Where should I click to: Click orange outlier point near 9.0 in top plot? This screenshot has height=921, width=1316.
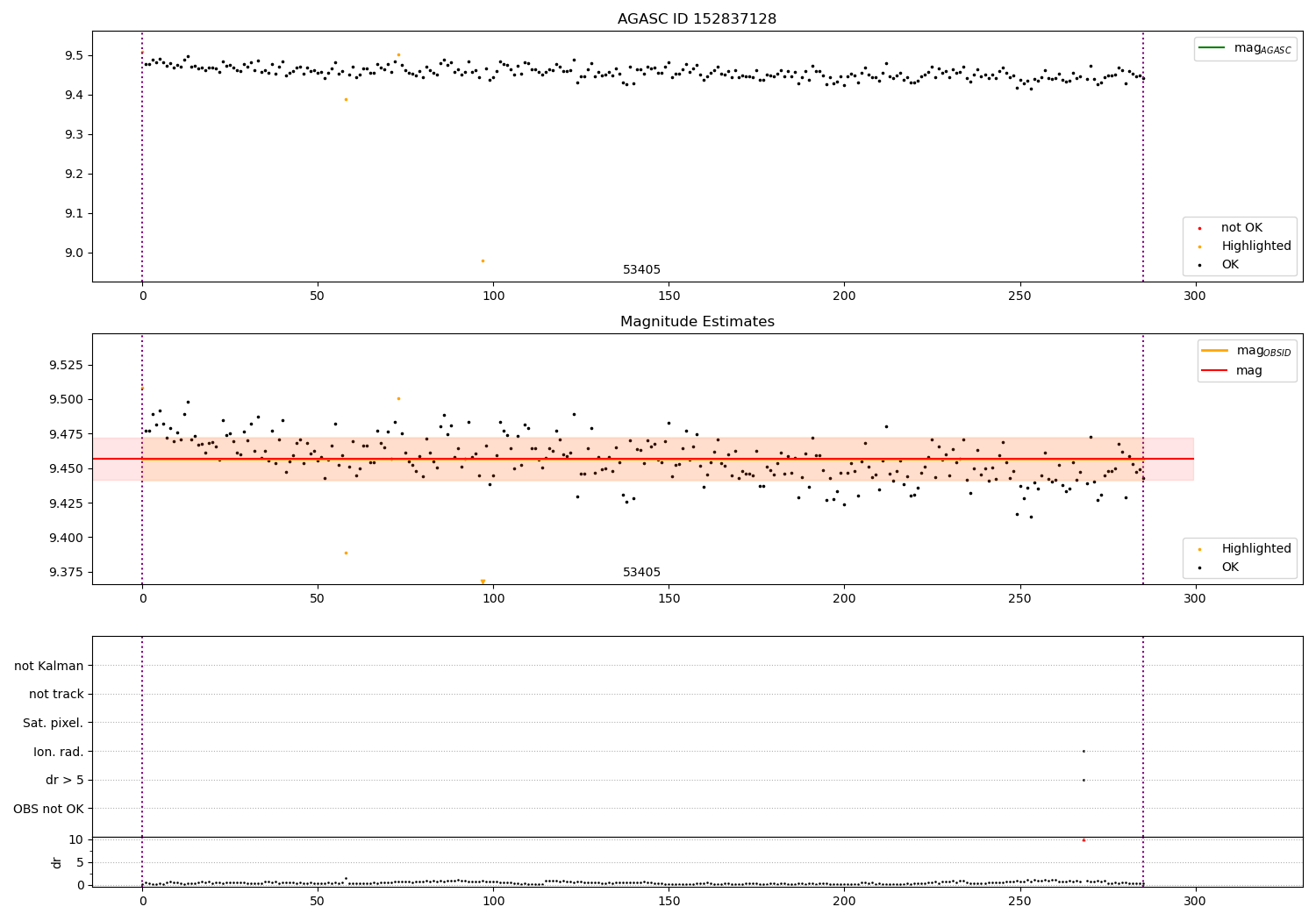(483, 261)
